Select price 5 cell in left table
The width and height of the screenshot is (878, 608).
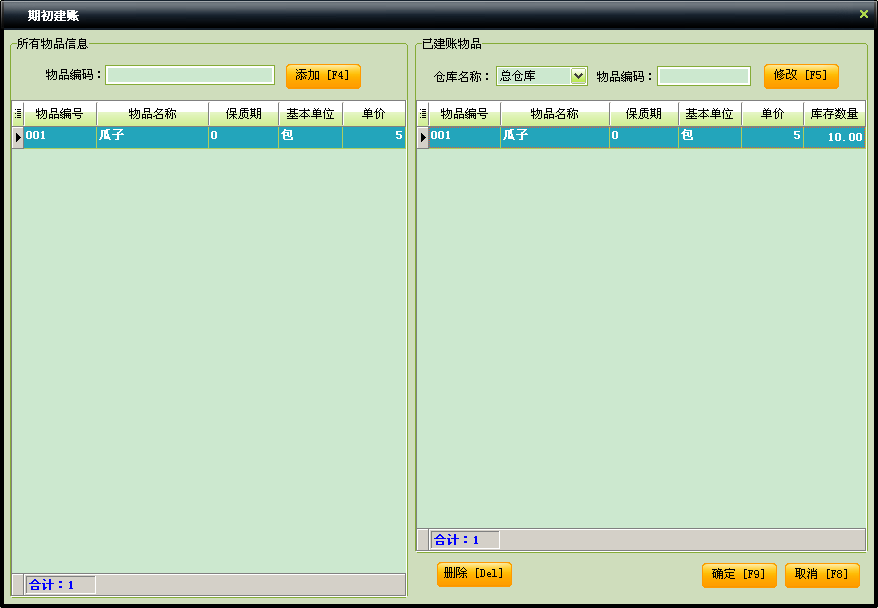[x=373, y=137]
